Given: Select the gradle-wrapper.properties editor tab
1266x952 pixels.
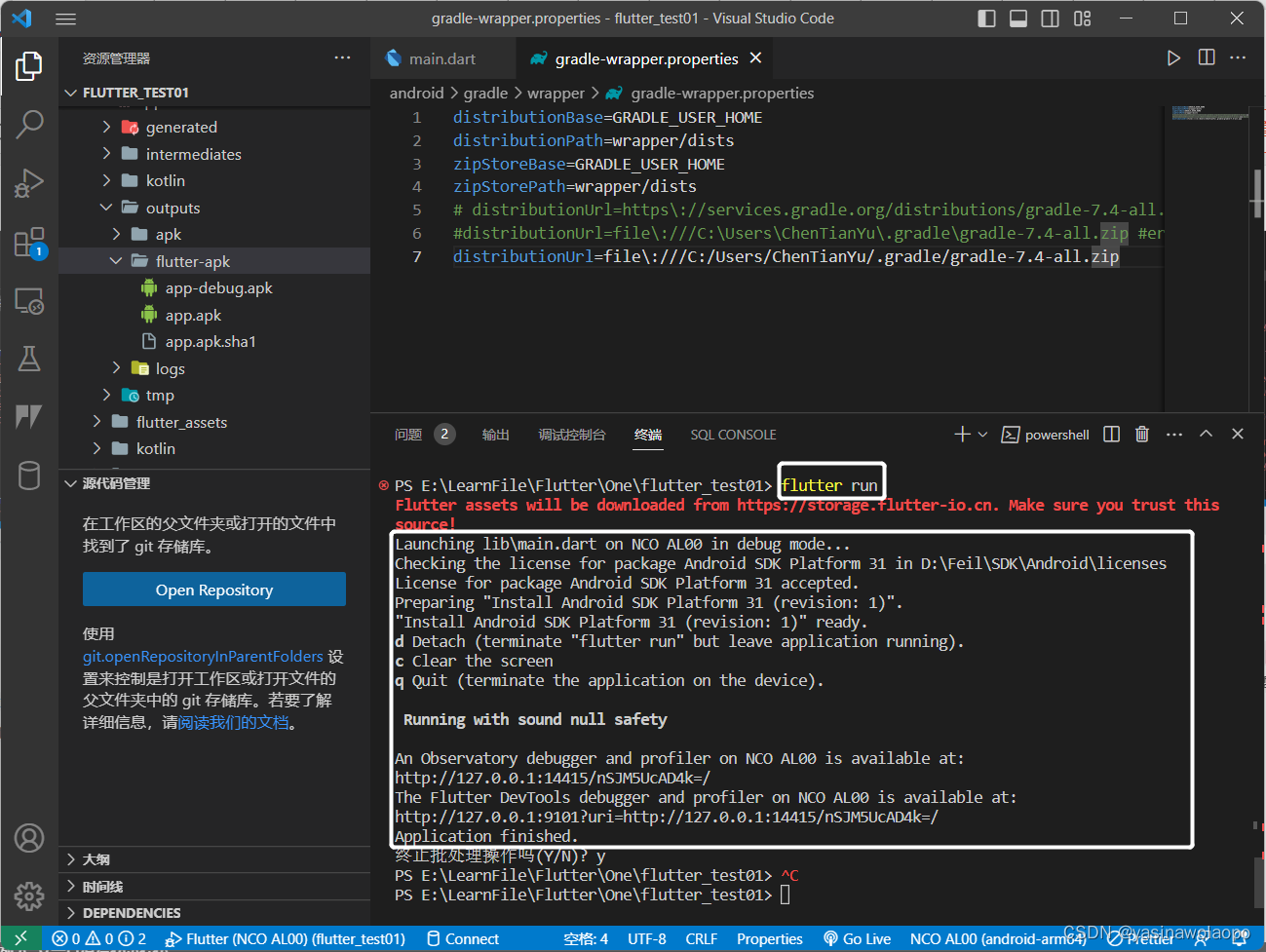Looking at the screenshot, I should pos(643,58).
